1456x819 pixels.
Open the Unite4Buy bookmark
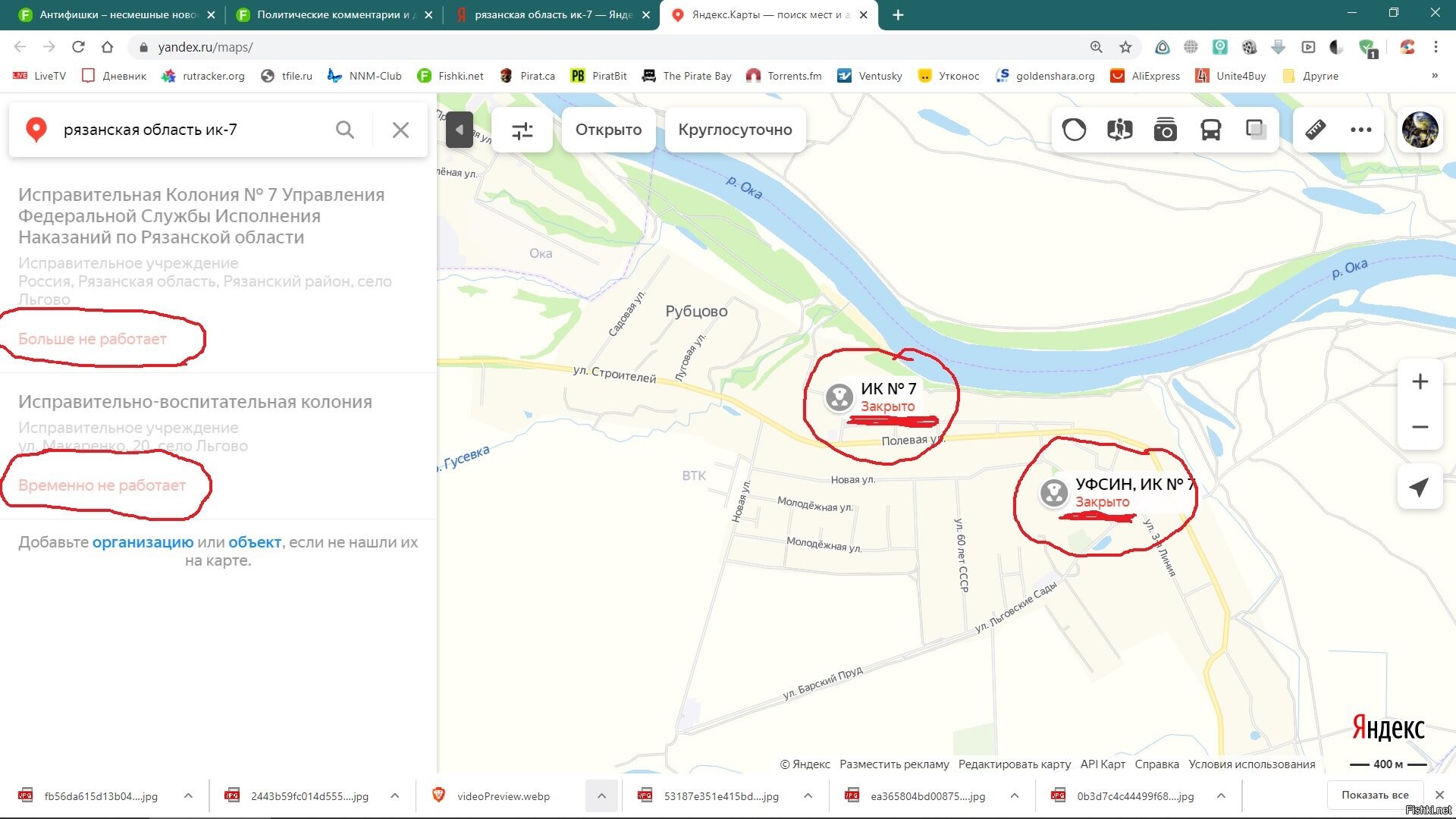click(x=1230, y=76)
